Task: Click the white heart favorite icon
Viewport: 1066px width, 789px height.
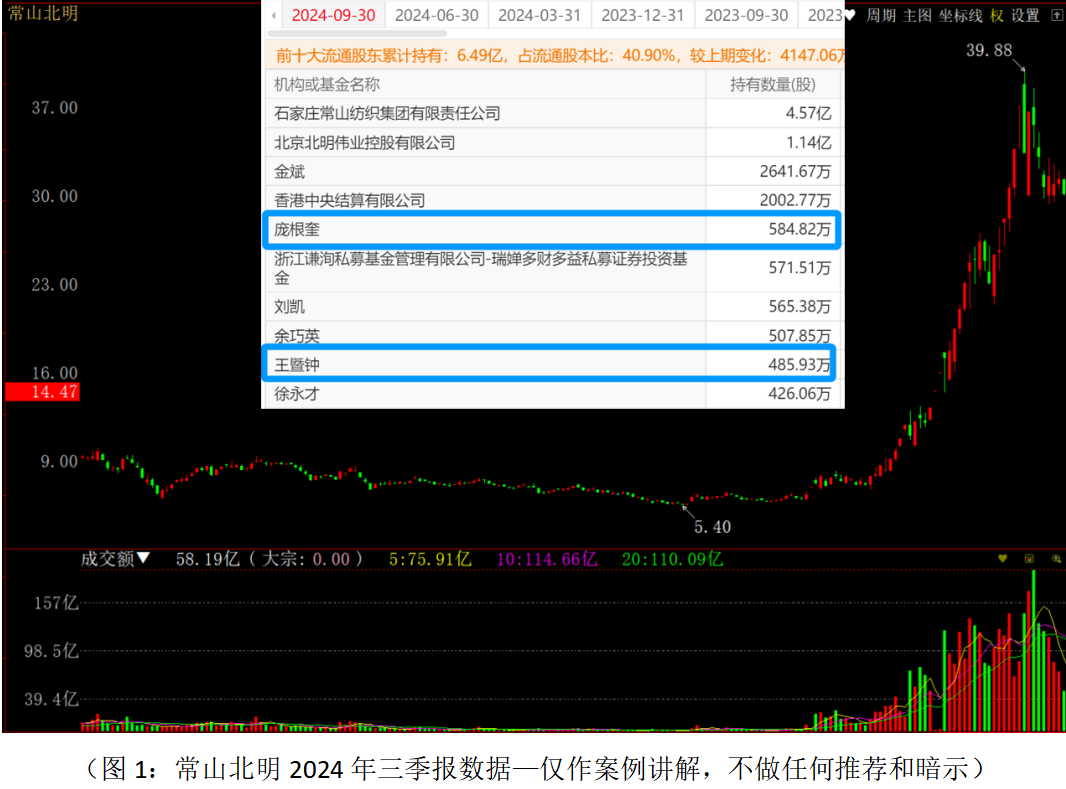Action: [850, 16]
